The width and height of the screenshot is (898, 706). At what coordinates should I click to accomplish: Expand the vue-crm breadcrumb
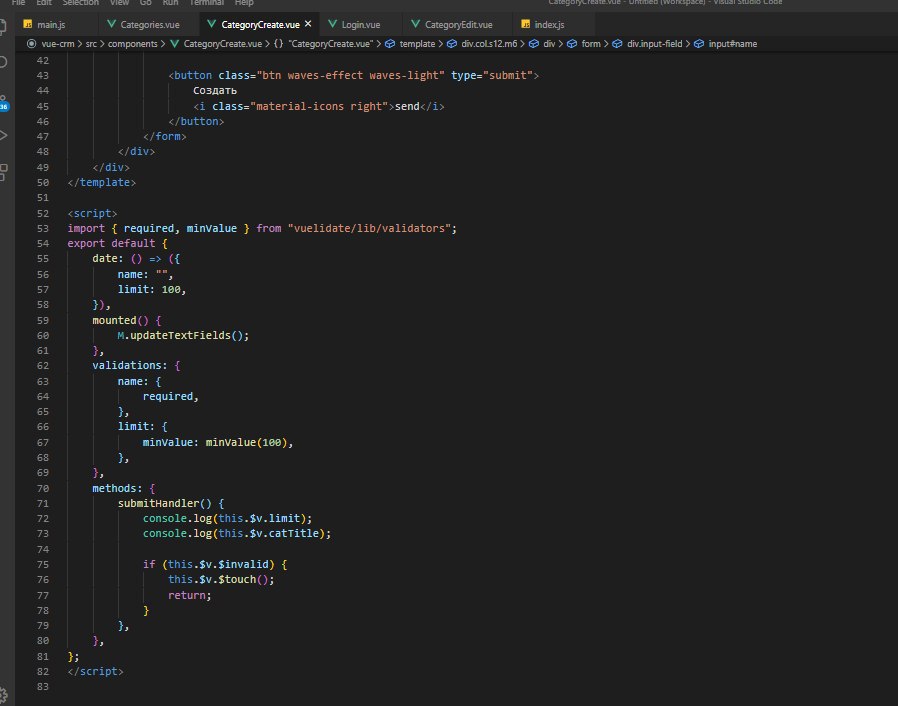58,44
